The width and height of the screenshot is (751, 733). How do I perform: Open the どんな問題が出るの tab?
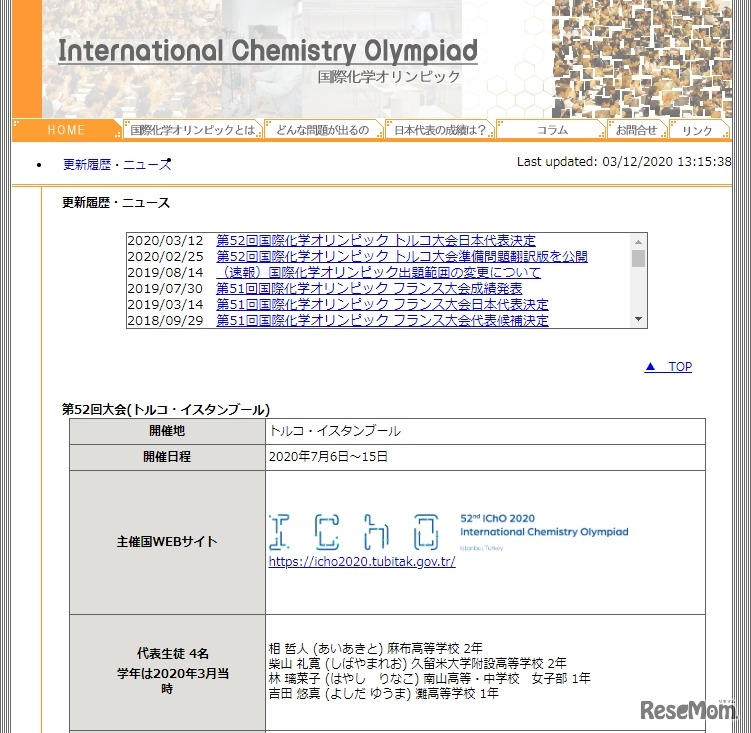pyautogui.click(x=323, y=130)
